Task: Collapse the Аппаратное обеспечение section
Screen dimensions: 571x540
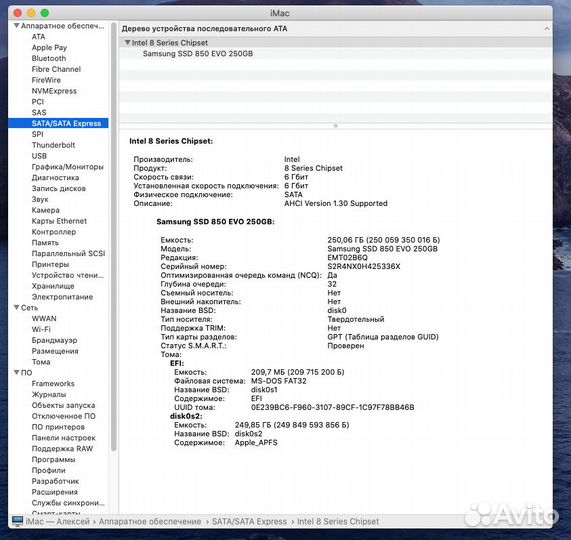Action: [16, 26]
